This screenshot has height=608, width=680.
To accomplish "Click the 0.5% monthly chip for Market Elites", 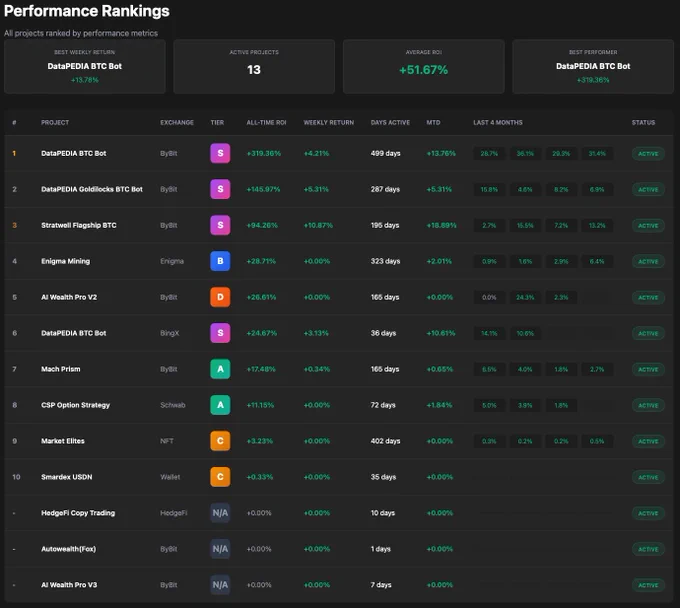I will [597, 441].
